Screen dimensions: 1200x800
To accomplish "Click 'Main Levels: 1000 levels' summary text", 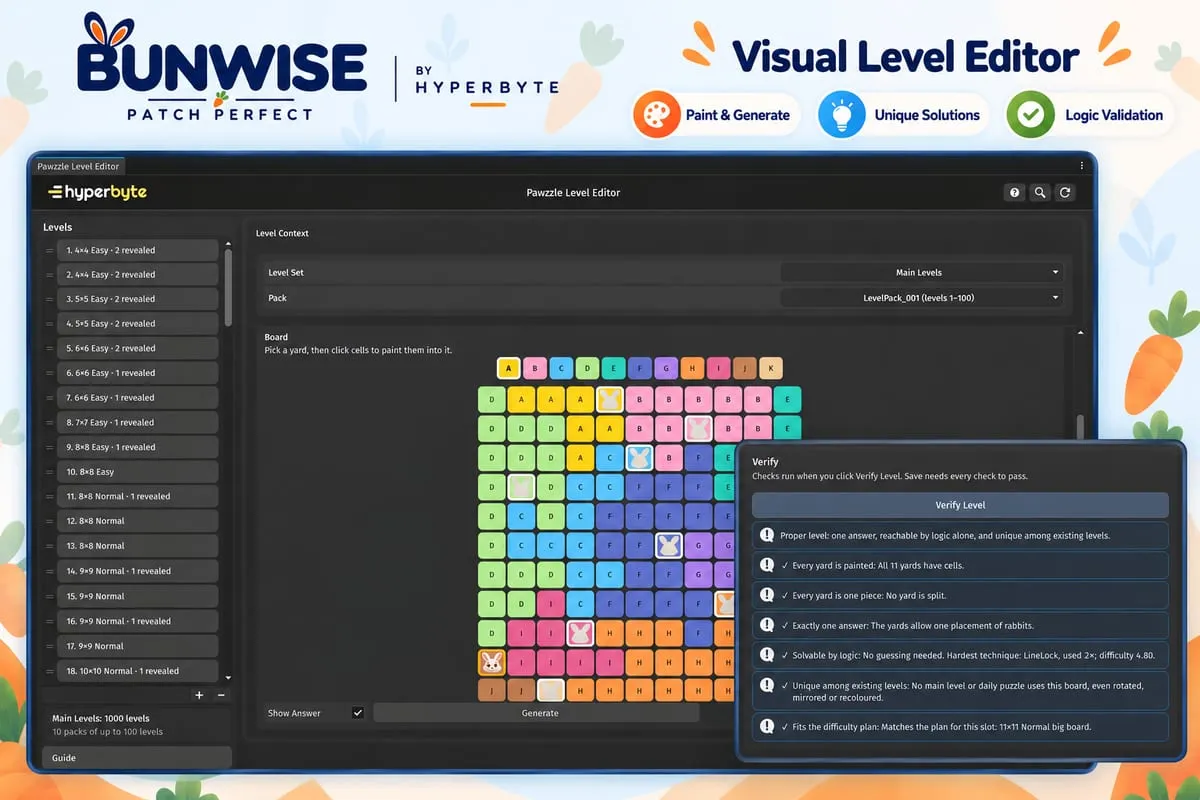I will click(x=100, y=718).
